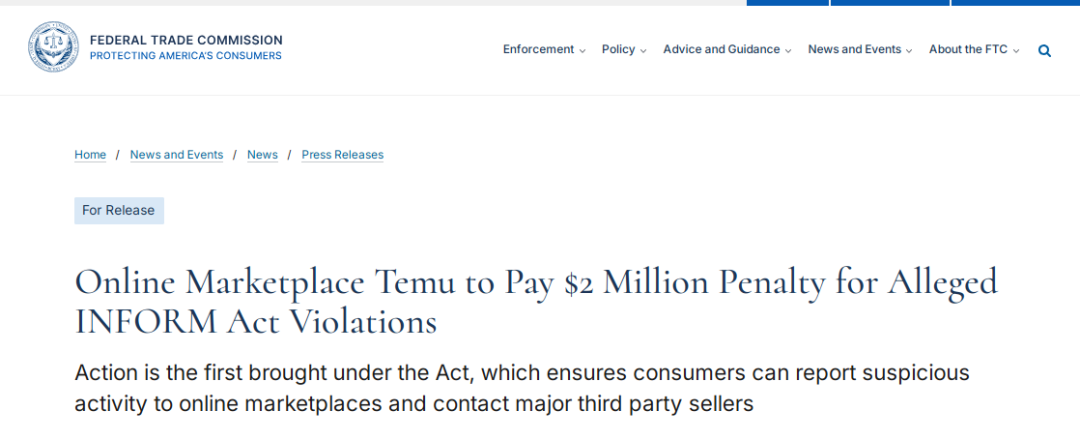Click the Temu penalty headline
The width and height of the screenshot is (1080, 440).
(536, 302)
